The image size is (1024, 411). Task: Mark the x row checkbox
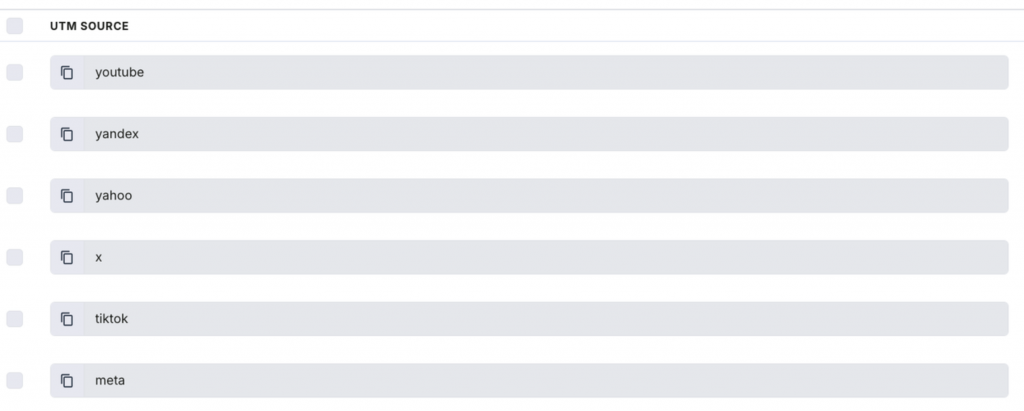tap(14, 257)
